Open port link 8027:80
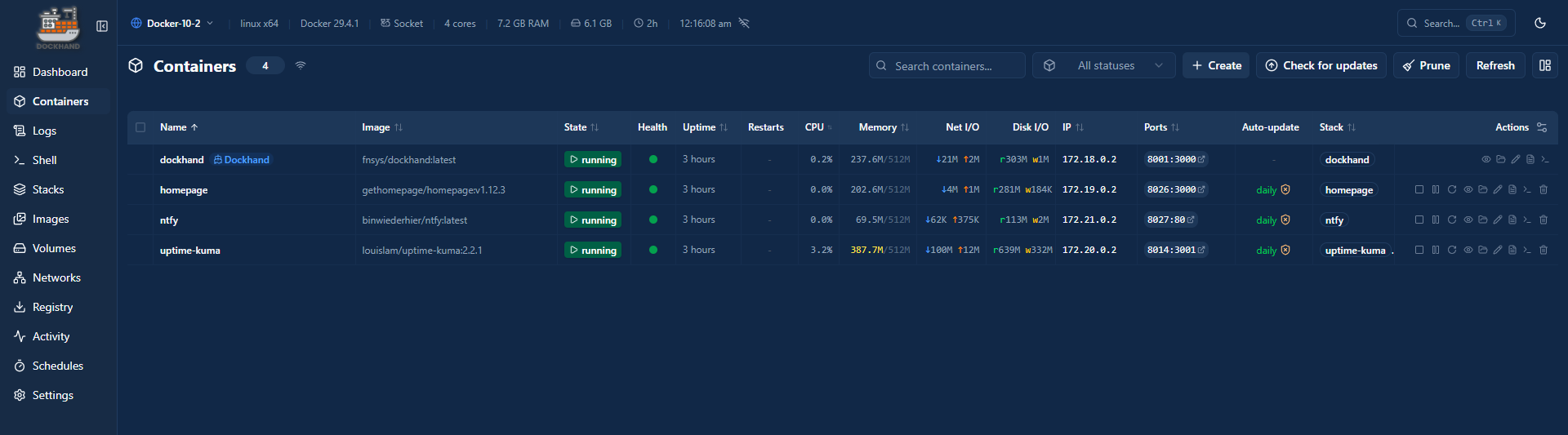Viewport: 1568px width, 435px height. pos(1170,220)
